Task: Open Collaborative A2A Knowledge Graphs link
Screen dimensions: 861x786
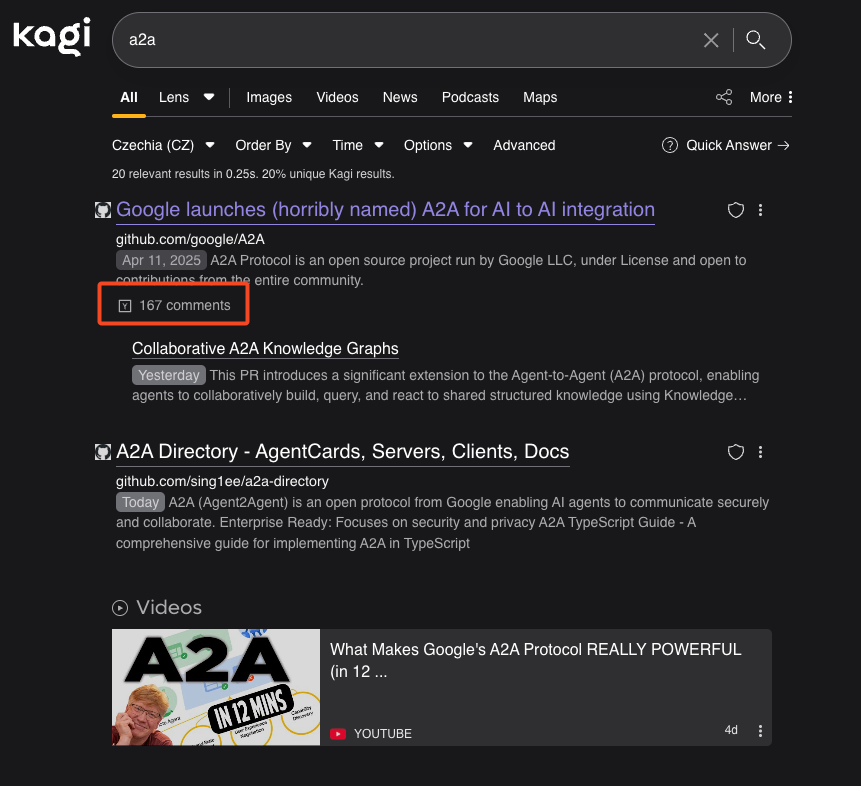Action: pos(265,349)
